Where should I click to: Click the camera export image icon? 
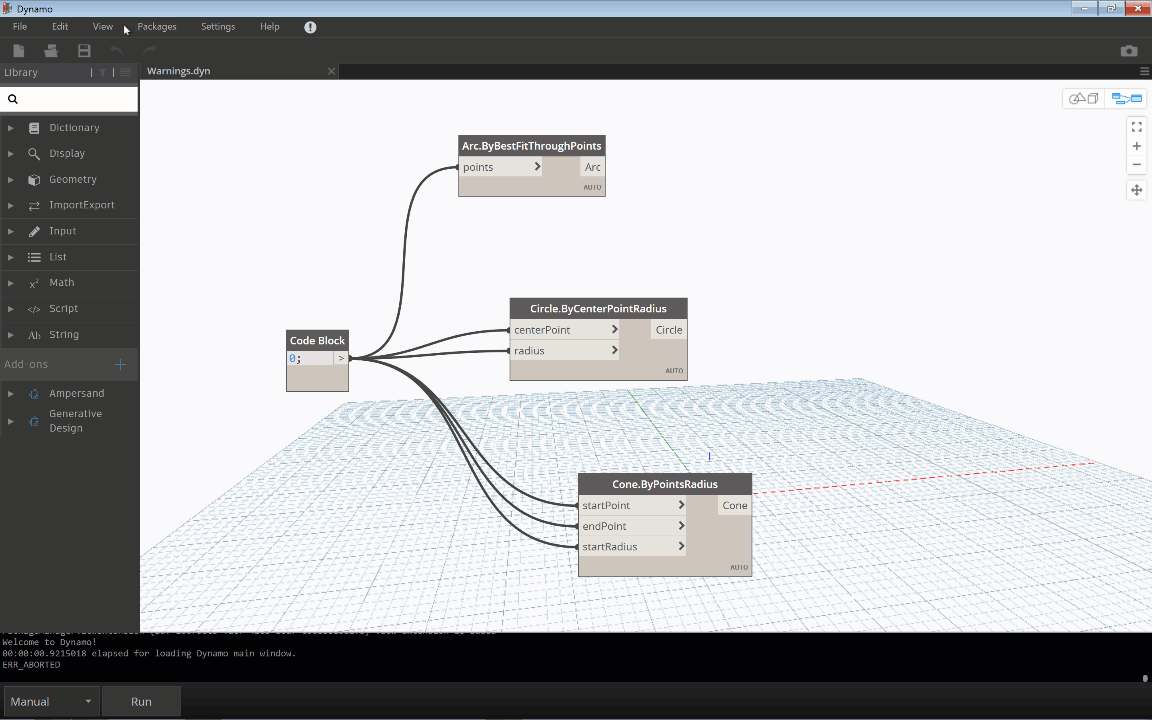pyautogui.click(x=1129, y=51)
